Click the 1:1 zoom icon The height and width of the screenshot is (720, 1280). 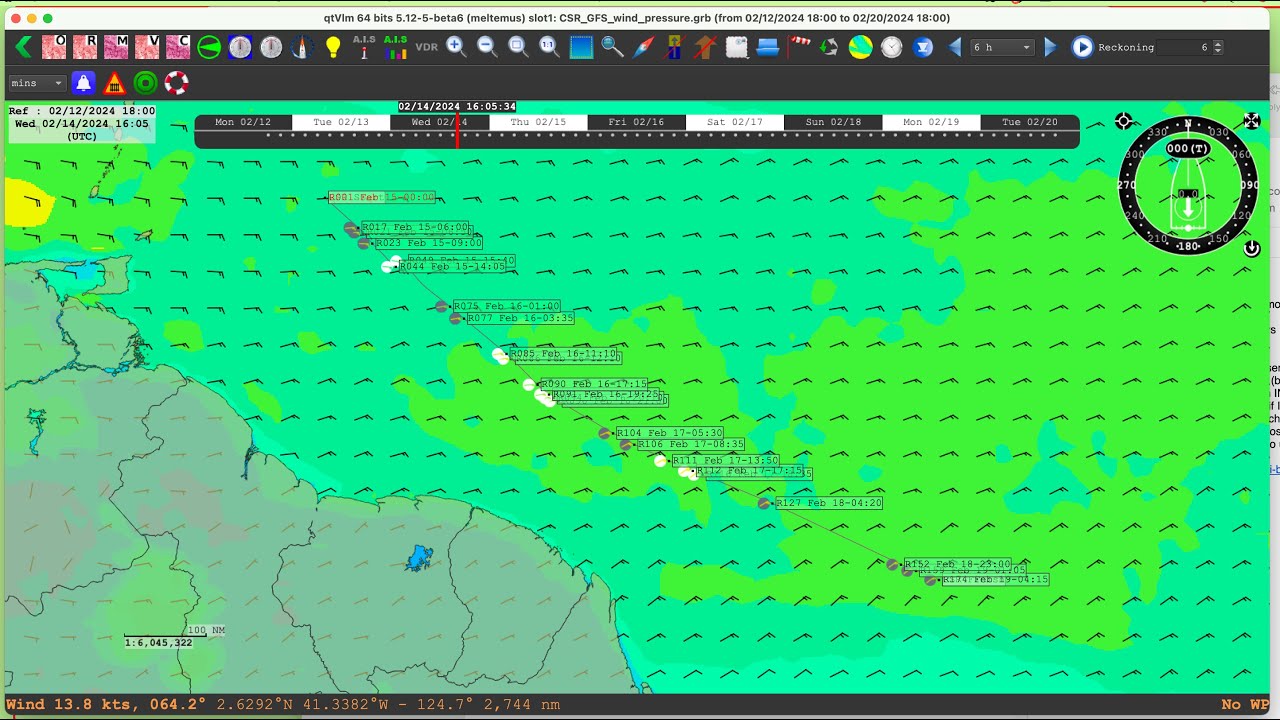[549, 47]
